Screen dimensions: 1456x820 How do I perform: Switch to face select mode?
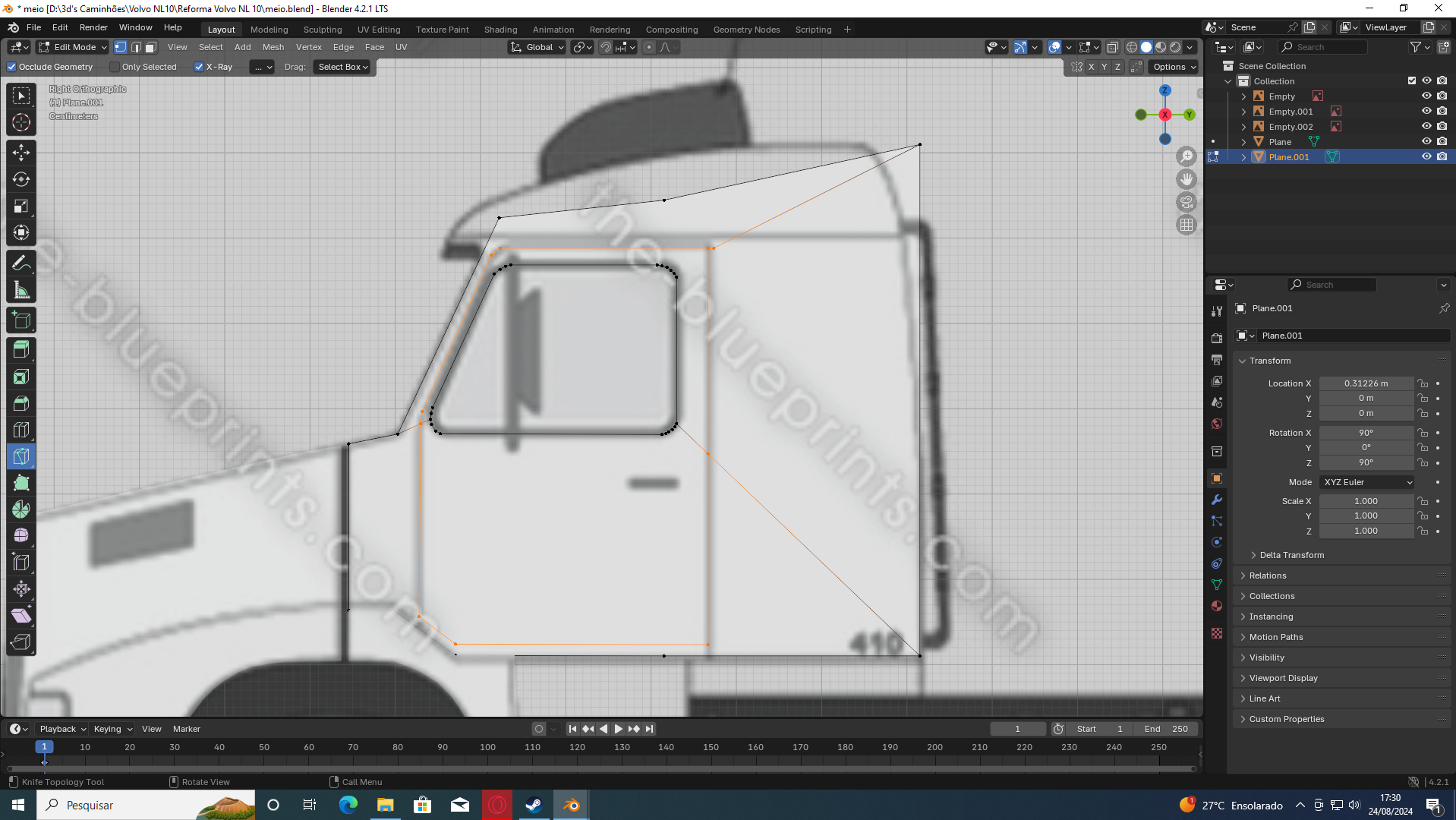(151, 47)
